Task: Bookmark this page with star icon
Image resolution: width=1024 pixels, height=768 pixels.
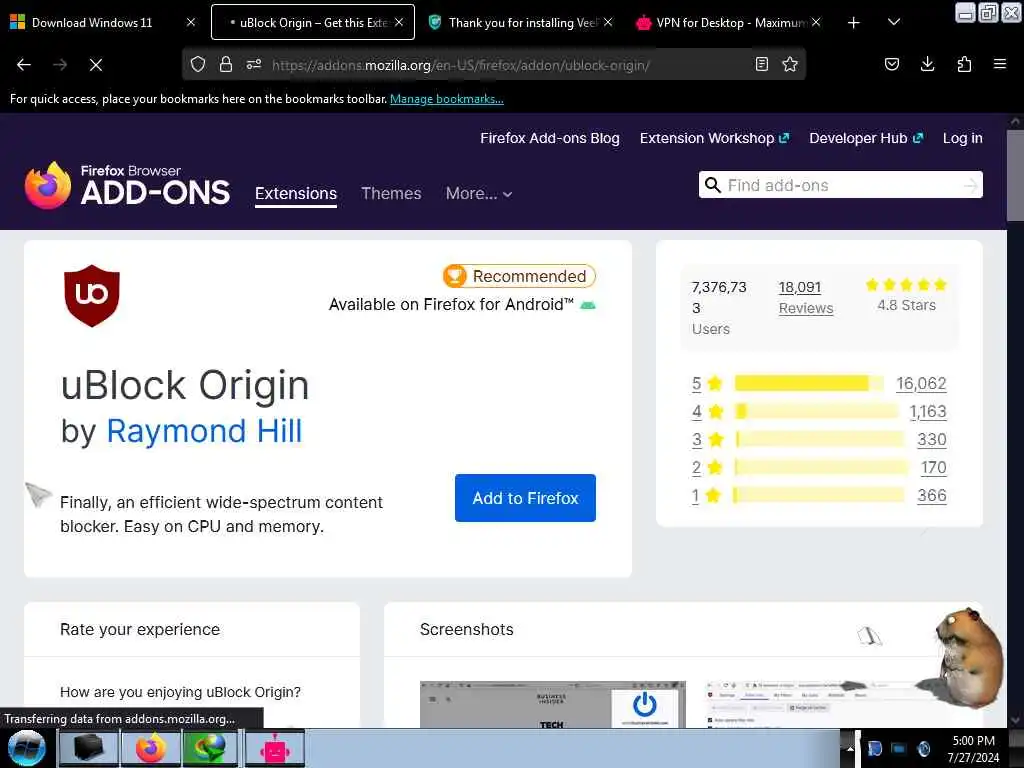Action: (790, 64)
